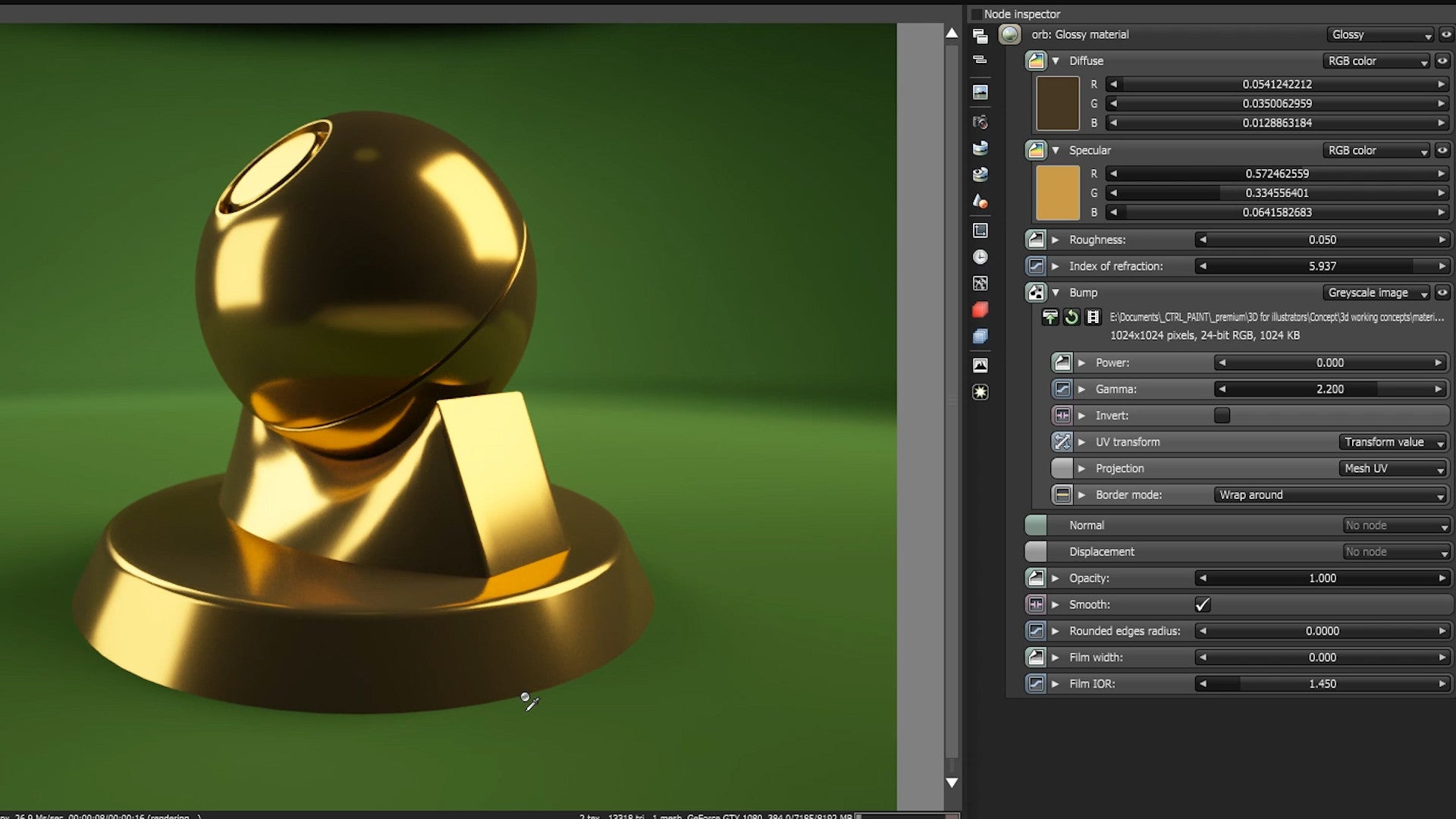Click the image upload icon in the Bump section
Image resolution: width=1456 pixels, height=819 pixels.
point(1050,318)
